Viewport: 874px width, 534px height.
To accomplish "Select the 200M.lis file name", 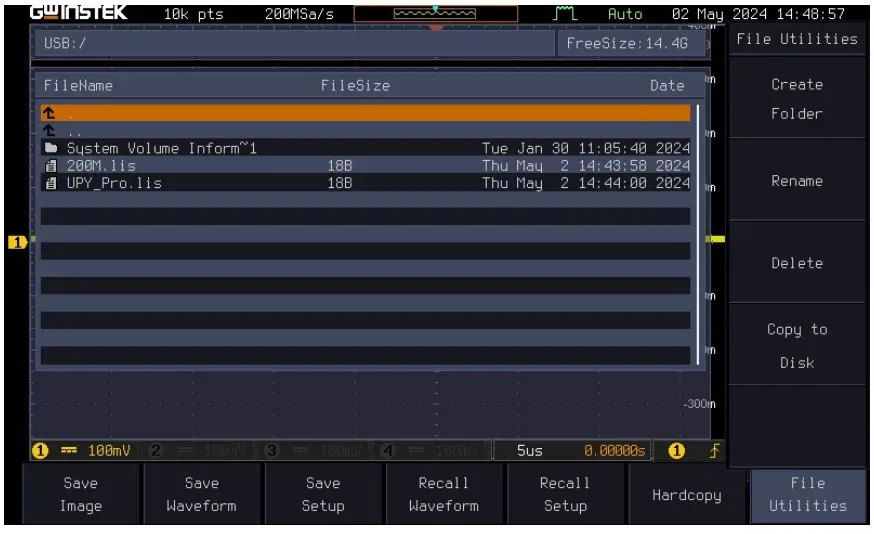I will pos(101,166).
